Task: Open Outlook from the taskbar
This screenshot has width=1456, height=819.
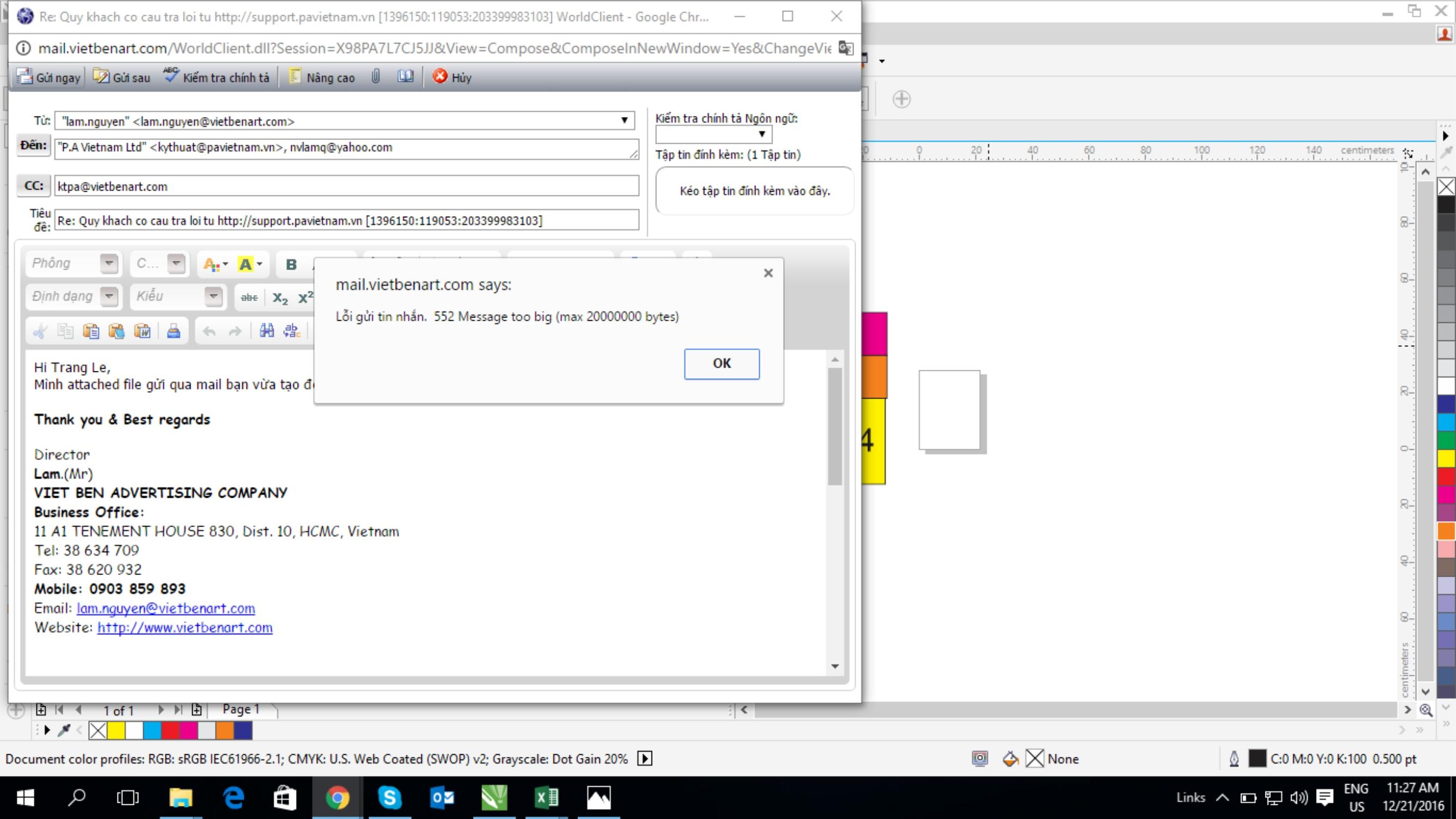Action: (442, 798)
